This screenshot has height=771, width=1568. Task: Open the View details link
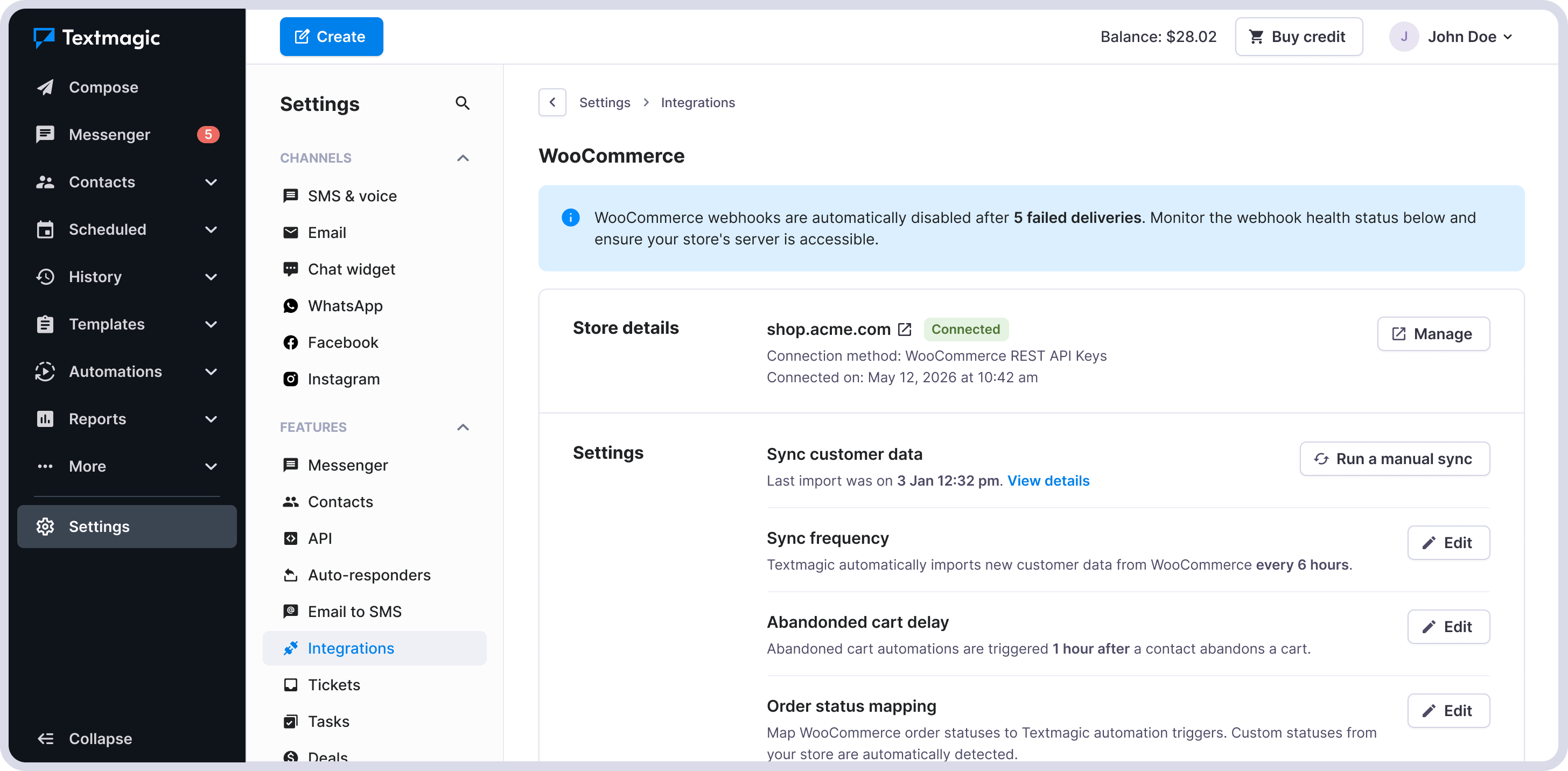click(x=1048, y=481)
